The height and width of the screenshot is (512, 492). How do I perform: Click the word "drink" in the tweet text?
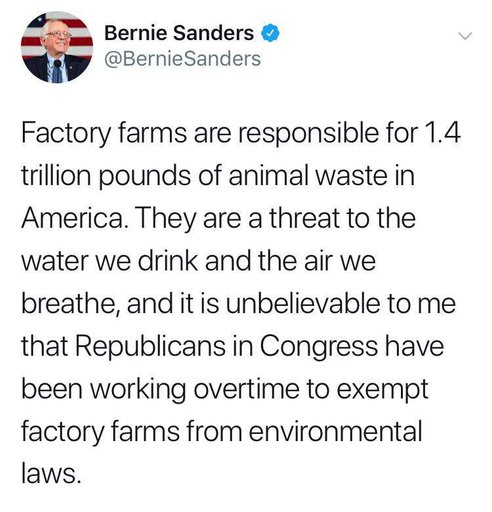[x=168, y=260]
